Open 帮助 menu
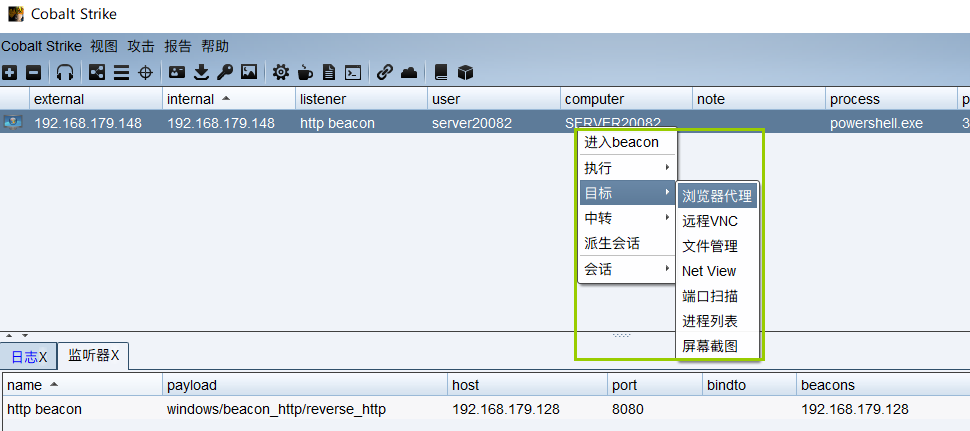The height and width of the screenshot is (431, 970). click(215, 46)
